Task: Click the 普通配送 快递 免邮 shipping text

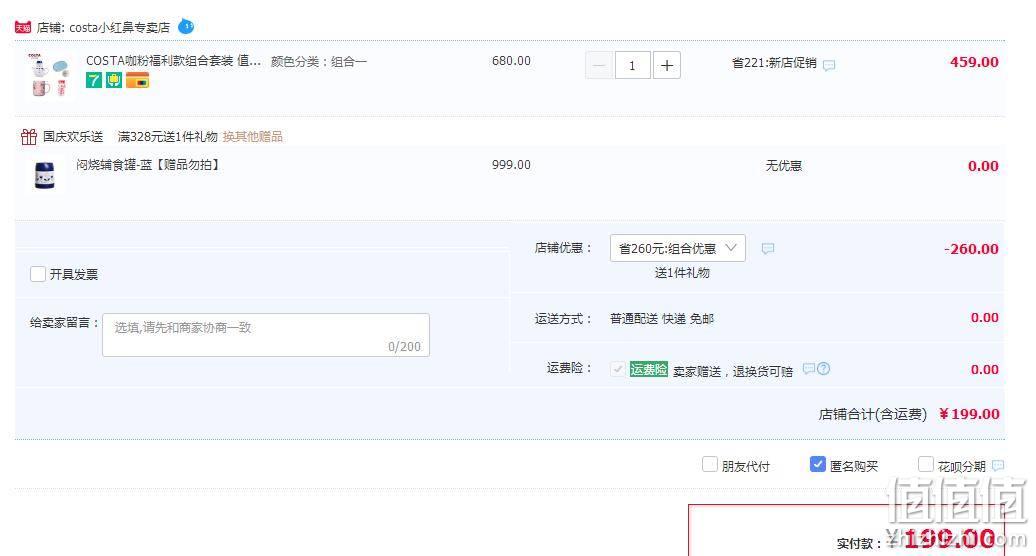Action: (x=662, y=319)
